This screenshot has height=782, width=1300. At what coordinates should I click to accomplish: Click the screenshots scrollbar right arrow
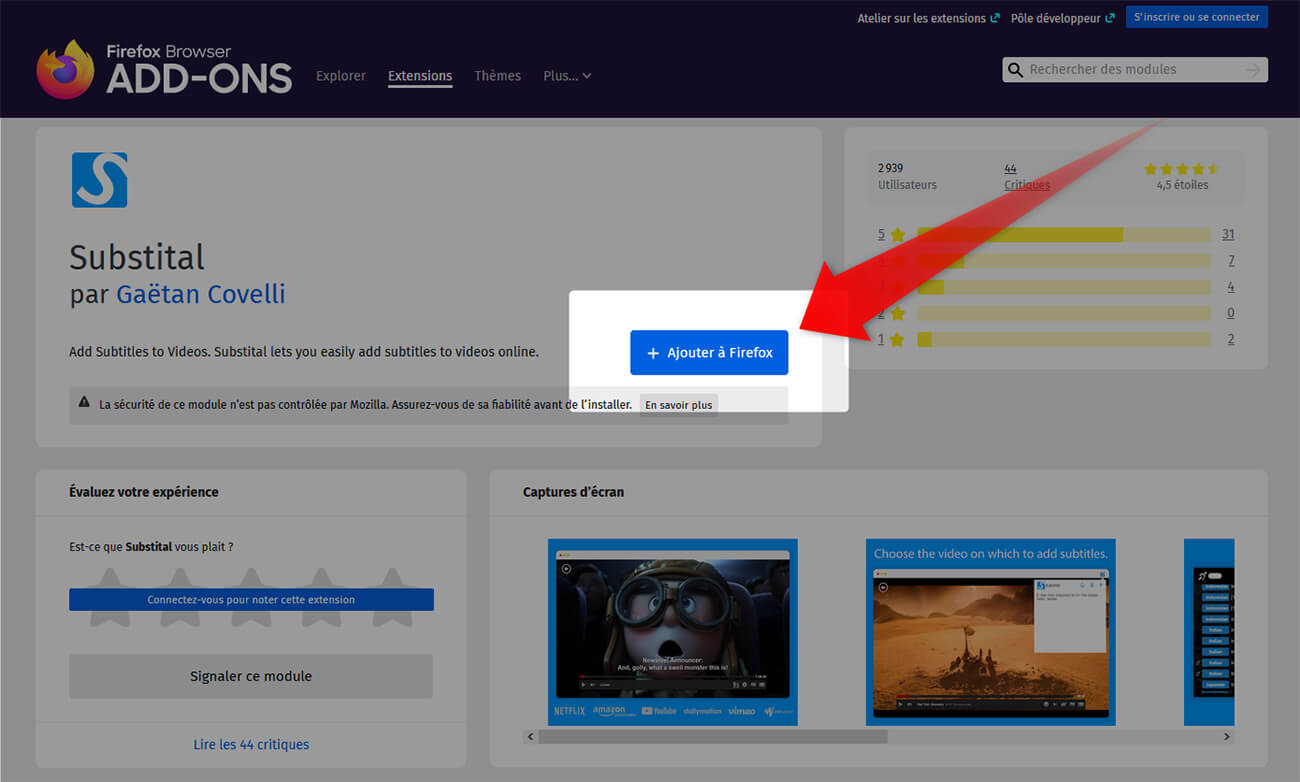[1227, 737]
